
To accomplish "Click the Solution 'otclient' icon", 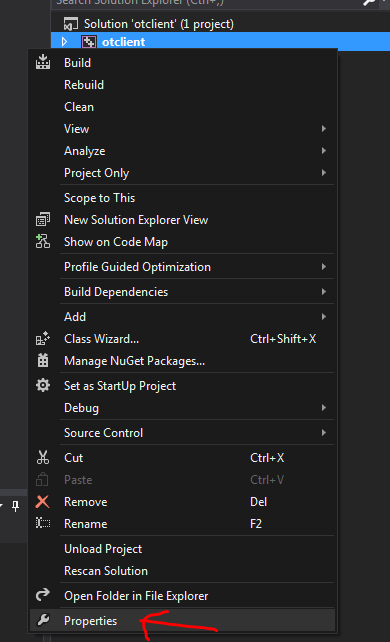I will tap(71, 24).
